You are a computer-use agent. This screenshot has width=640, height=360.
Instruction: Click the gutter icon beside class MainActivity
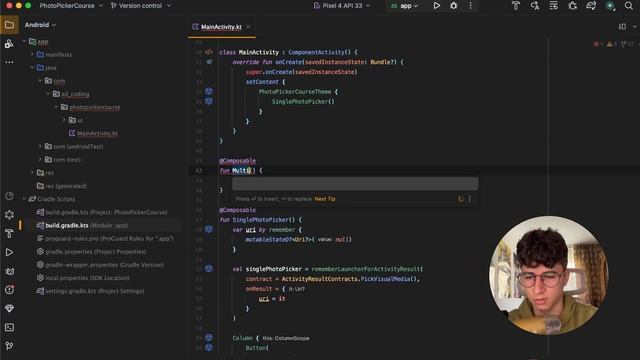(209, 52)
